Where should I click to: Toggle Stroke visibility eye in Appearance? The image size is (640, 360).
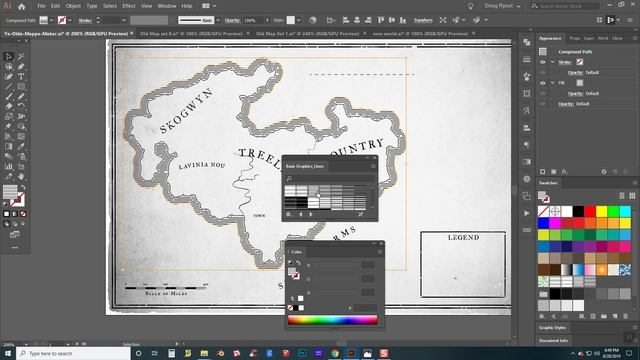(x=542, y=62)
